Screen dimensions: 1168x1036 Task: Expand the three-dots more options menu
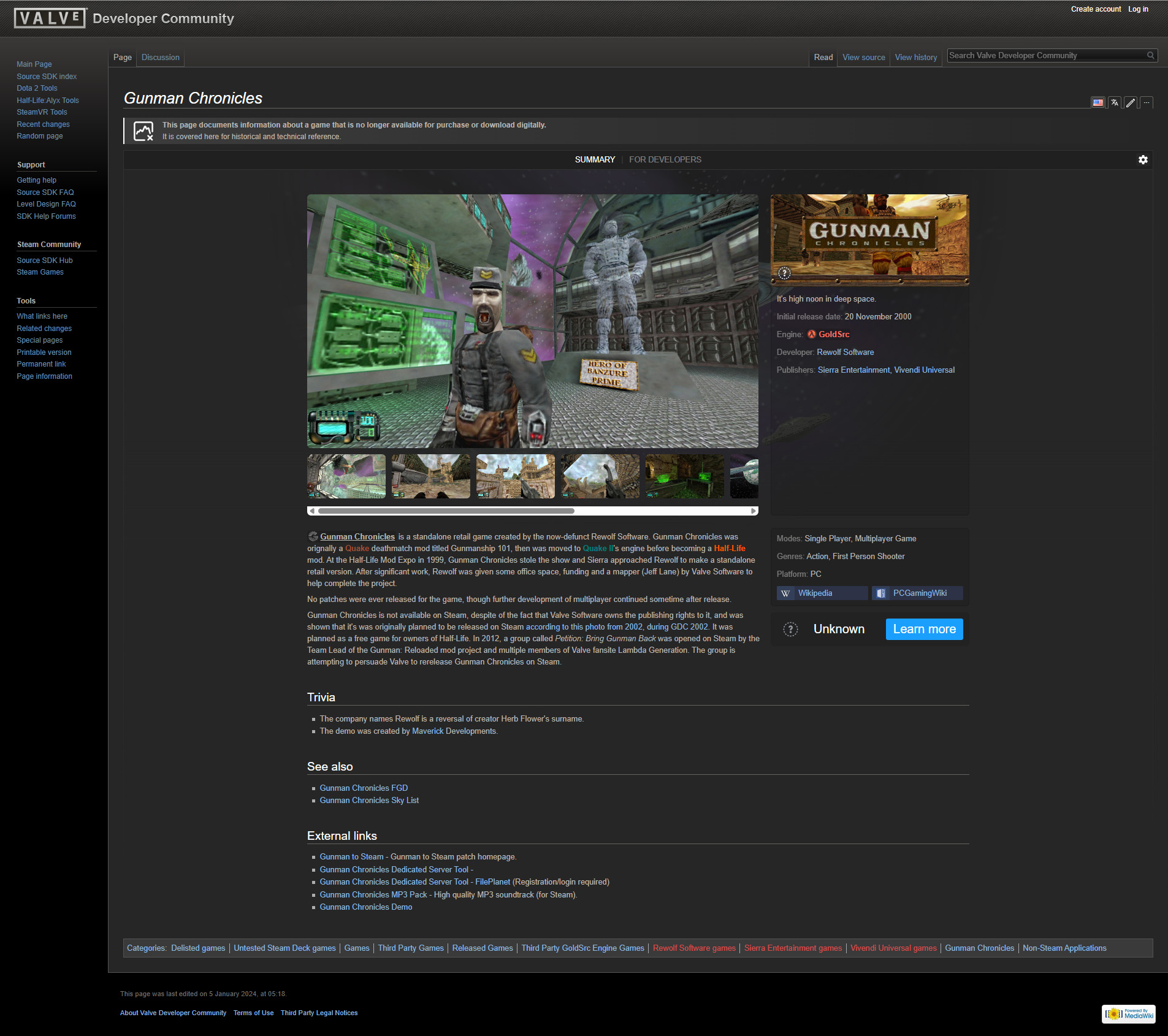click(x=1147, y=102)
